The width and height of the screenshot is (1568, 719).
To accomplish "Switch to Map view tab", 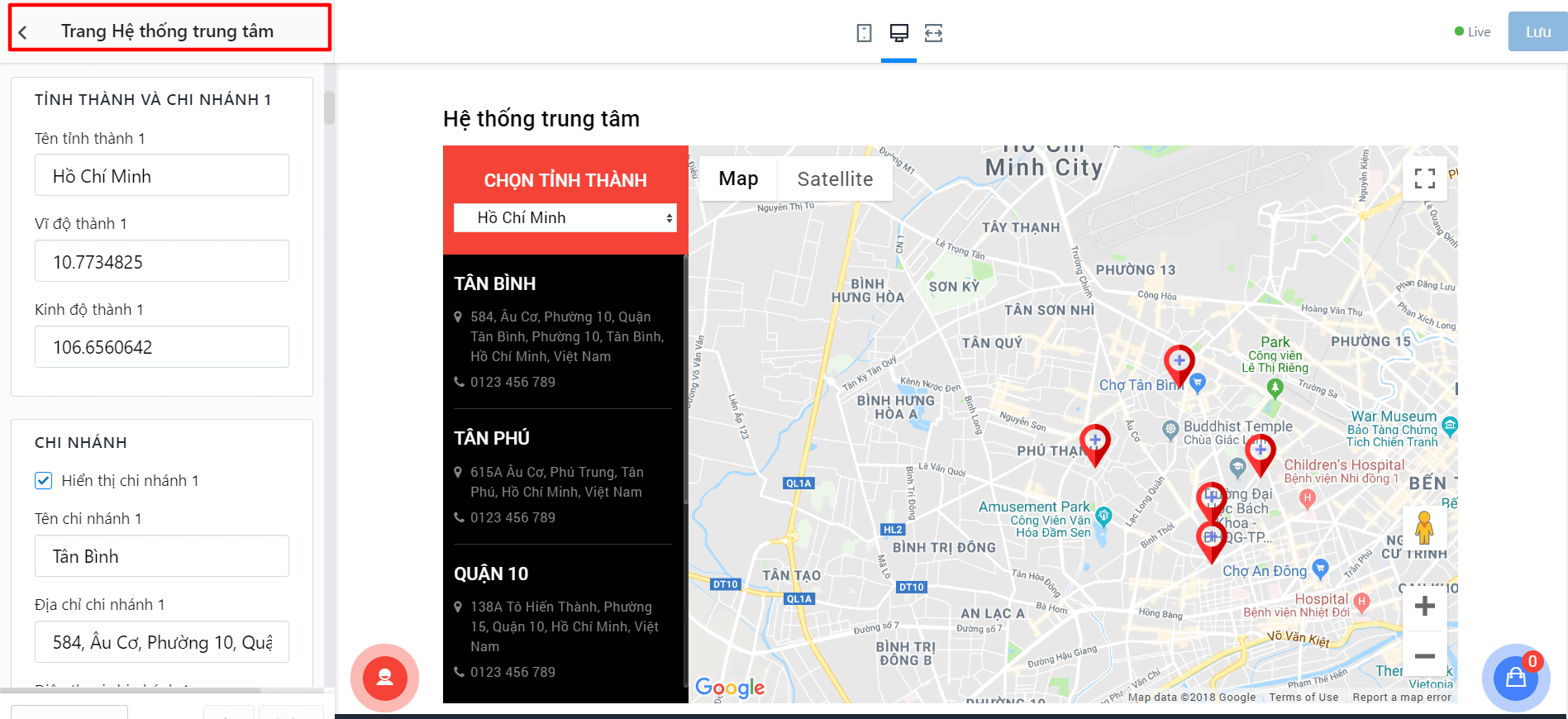I will point(738,179).
